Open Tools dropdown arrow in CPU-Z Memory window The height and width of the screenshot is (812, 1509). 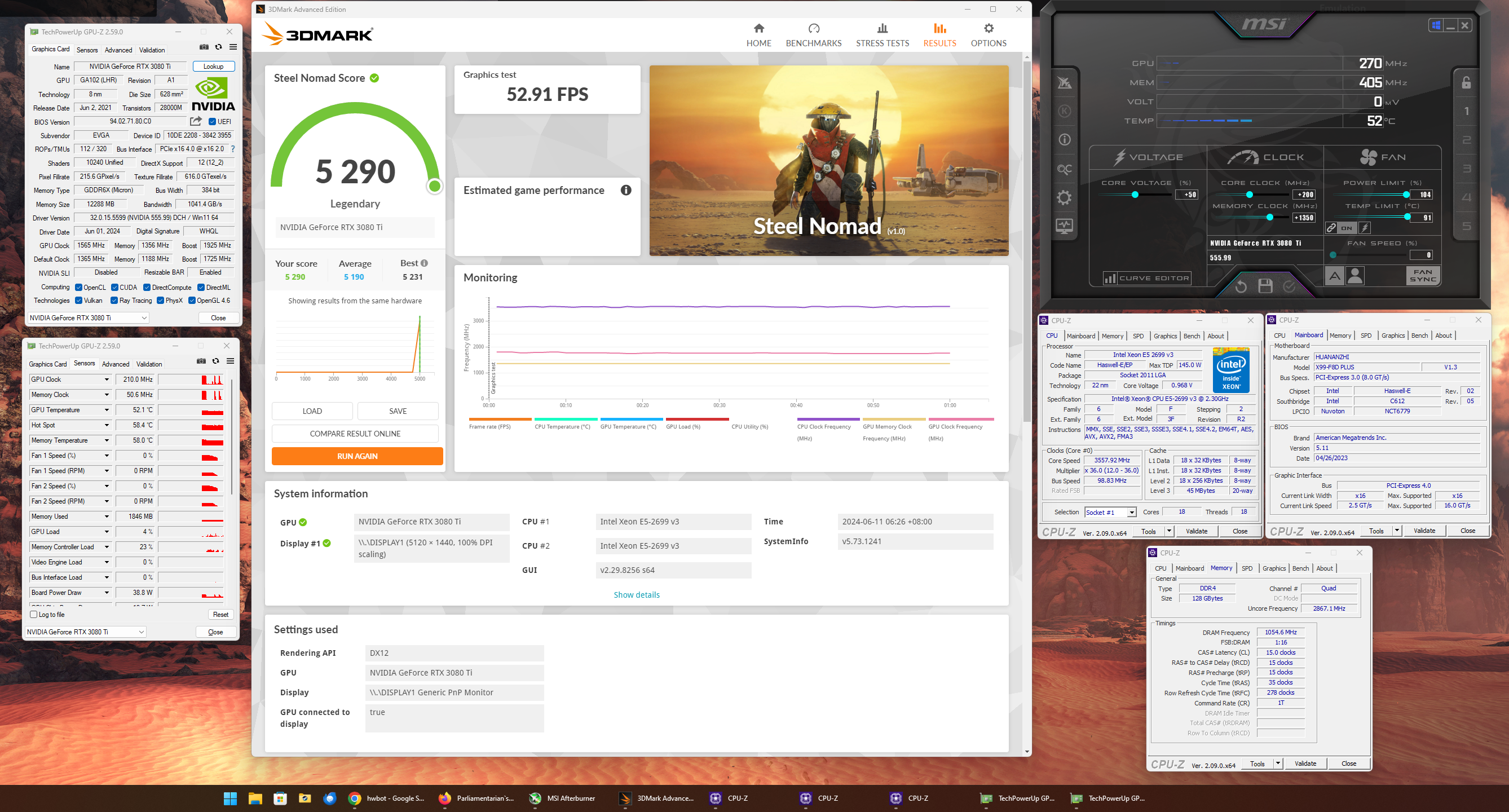(1278, 764)
